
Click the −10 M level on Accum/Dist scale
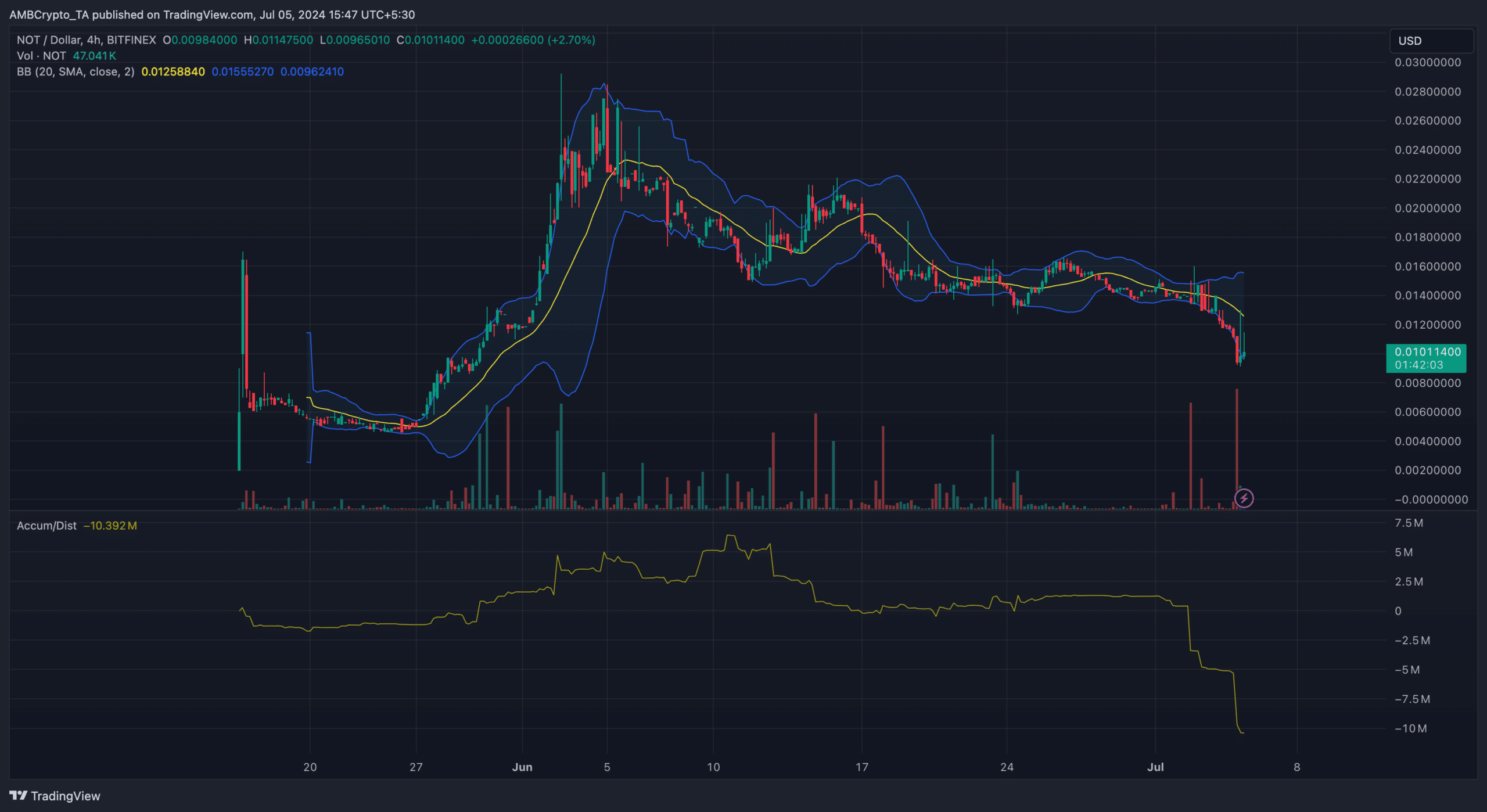1410,728
